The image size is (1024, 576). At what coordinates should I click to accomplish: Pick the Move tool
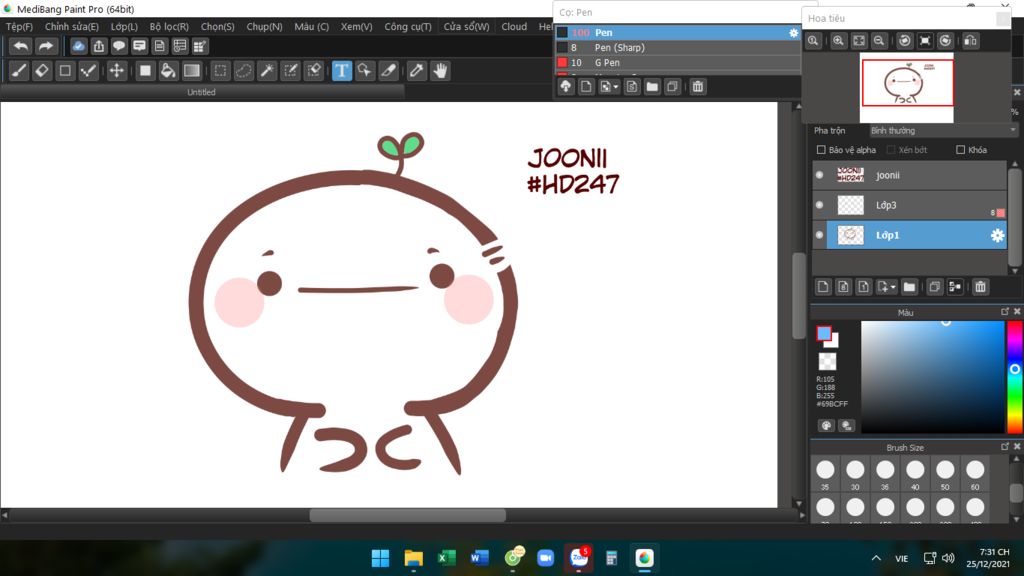[116, 71]
